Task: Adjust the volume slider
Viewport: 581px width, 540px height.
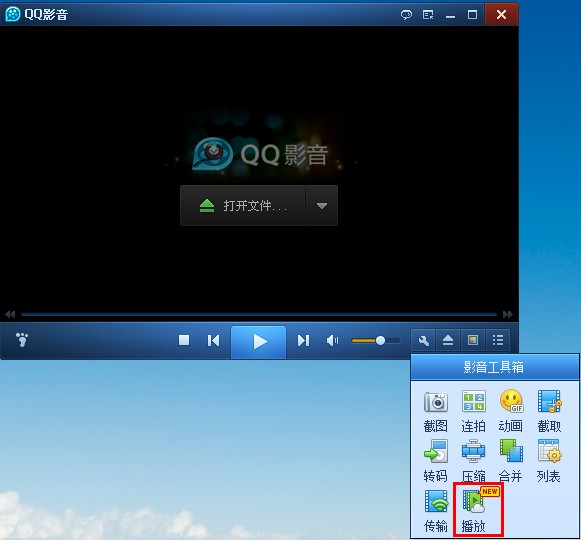Action: 376,340
